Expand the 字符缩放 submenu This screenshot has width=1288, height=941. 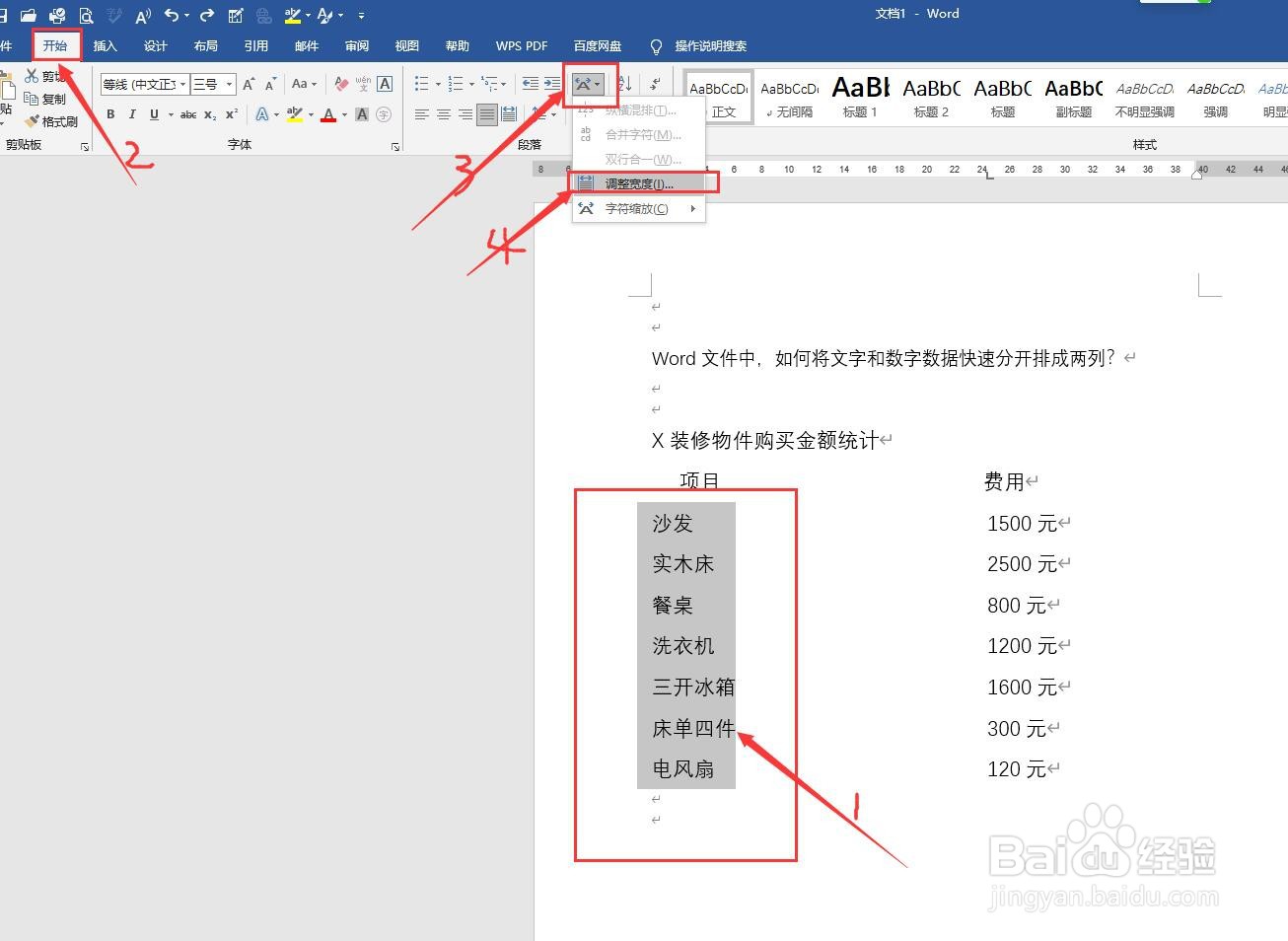[636, 208]
